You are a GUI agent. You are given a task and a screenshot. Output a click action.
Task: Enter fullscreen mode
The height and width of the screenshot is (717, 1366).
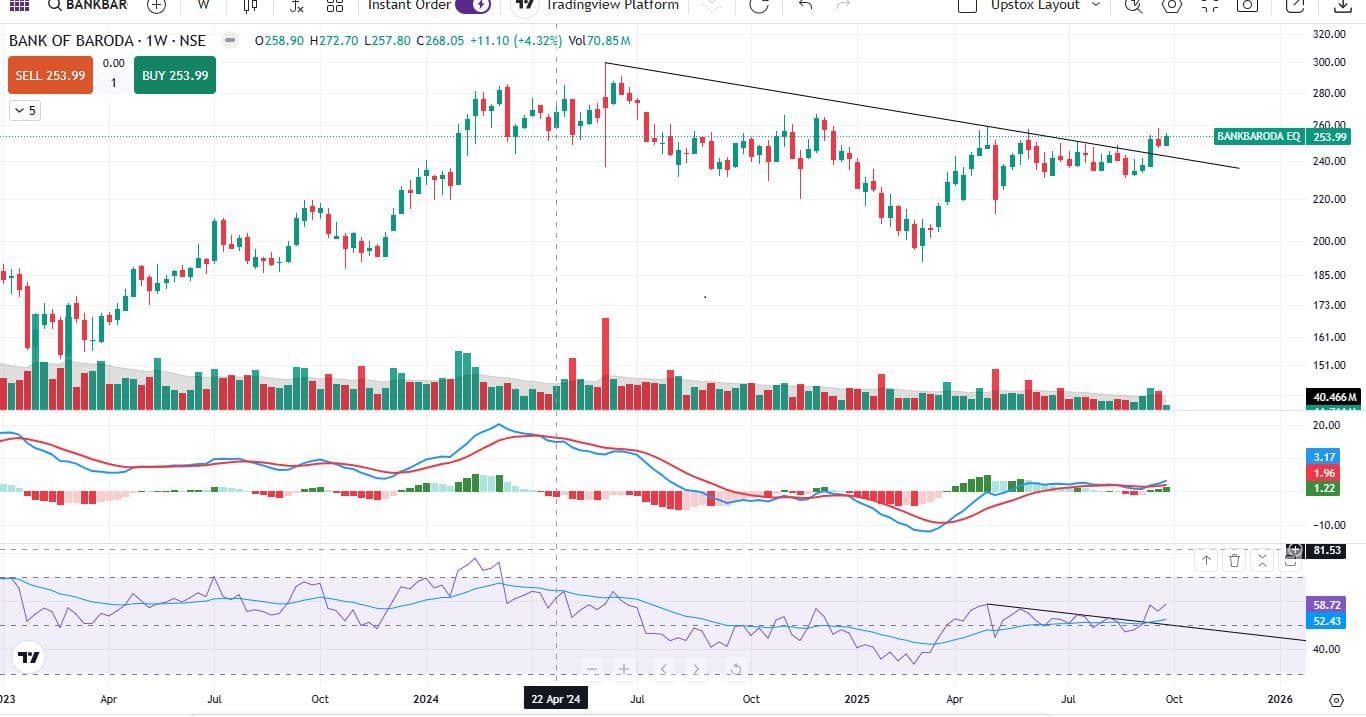(x=1209, y=5)
